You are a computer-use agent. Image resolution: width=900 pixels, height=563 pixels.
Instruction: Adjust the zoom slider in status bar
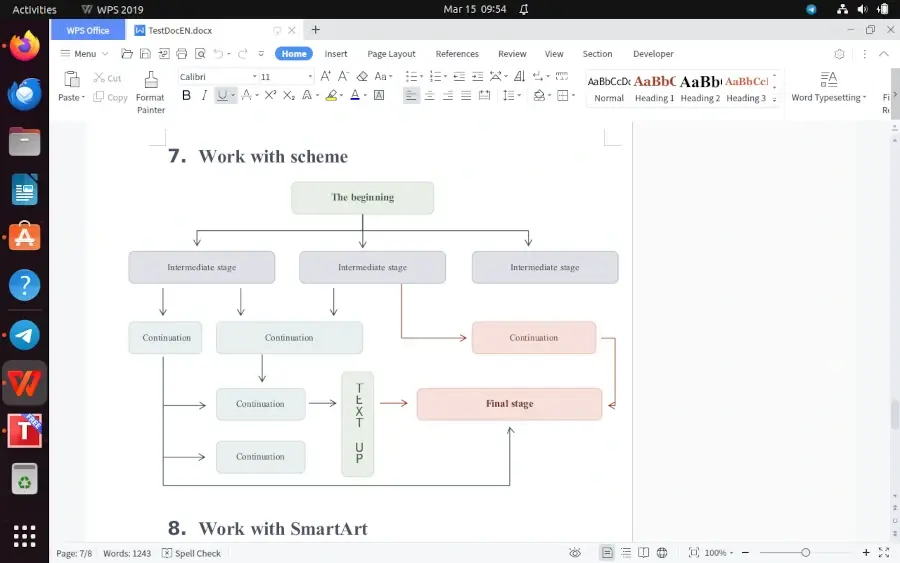805,553
